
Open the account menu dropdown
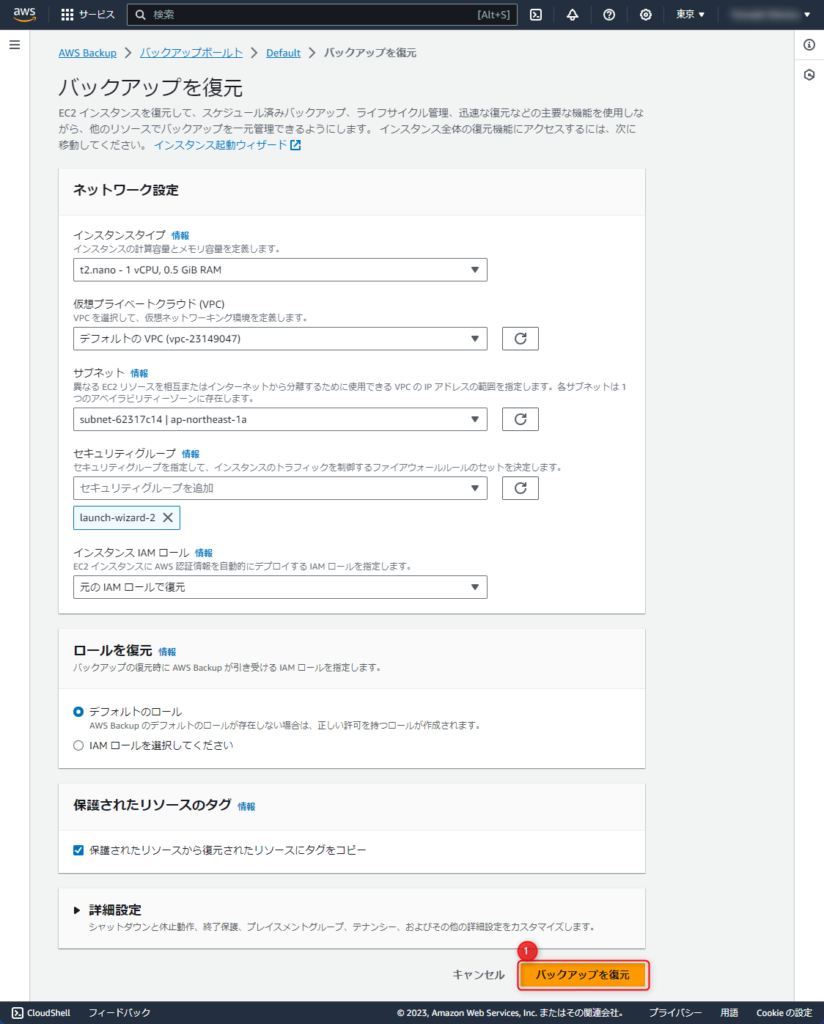coord(771,14)
